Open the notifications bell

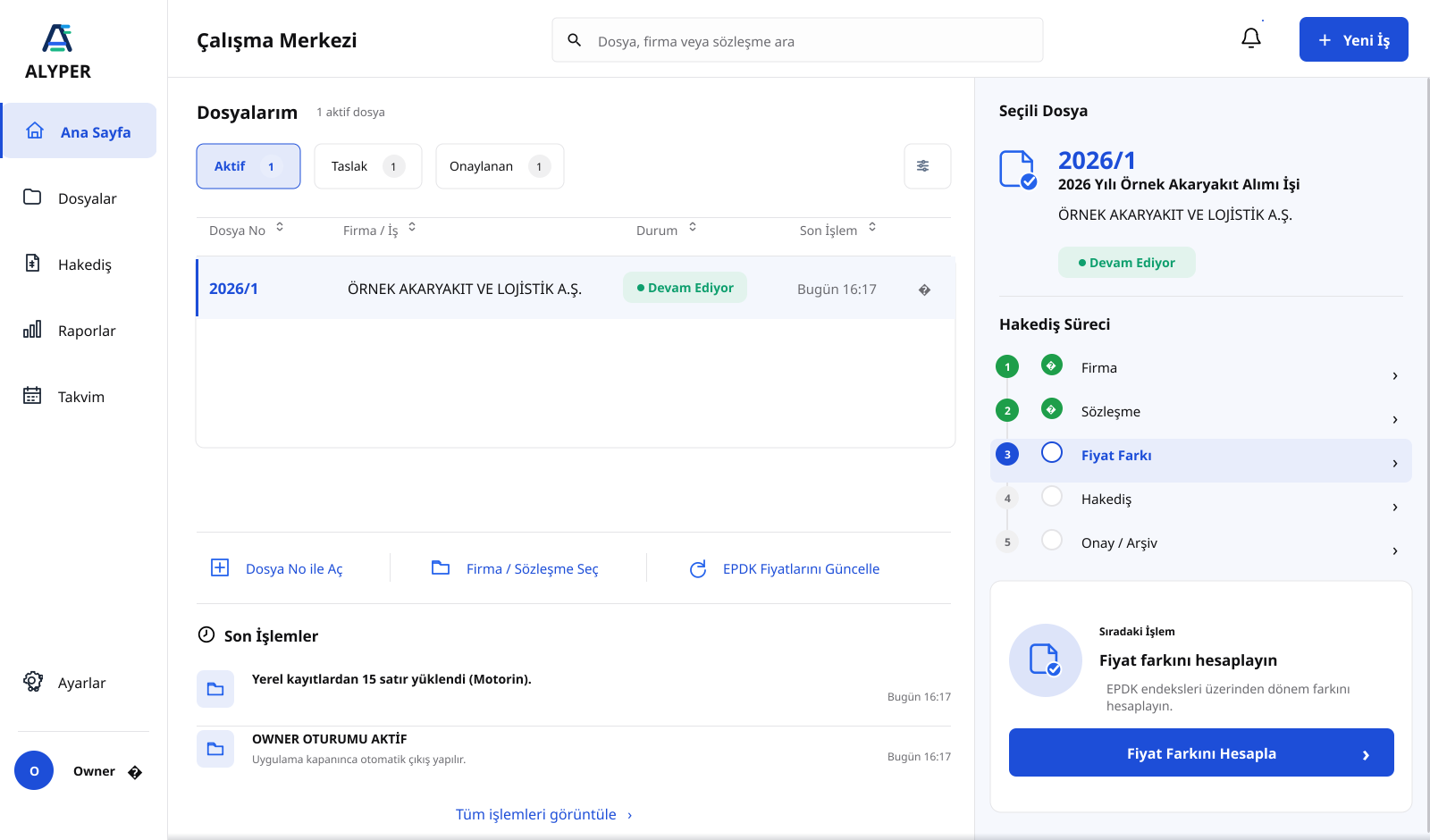point(1251,38)
